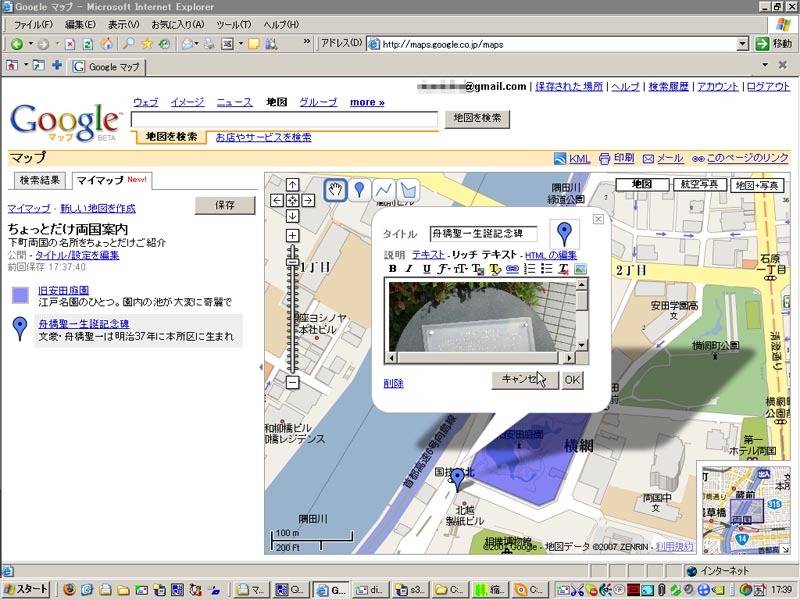This screenshot has height=600, width=800.
Task: Open the Favorites star in toolbar
Action: point(147,44)
